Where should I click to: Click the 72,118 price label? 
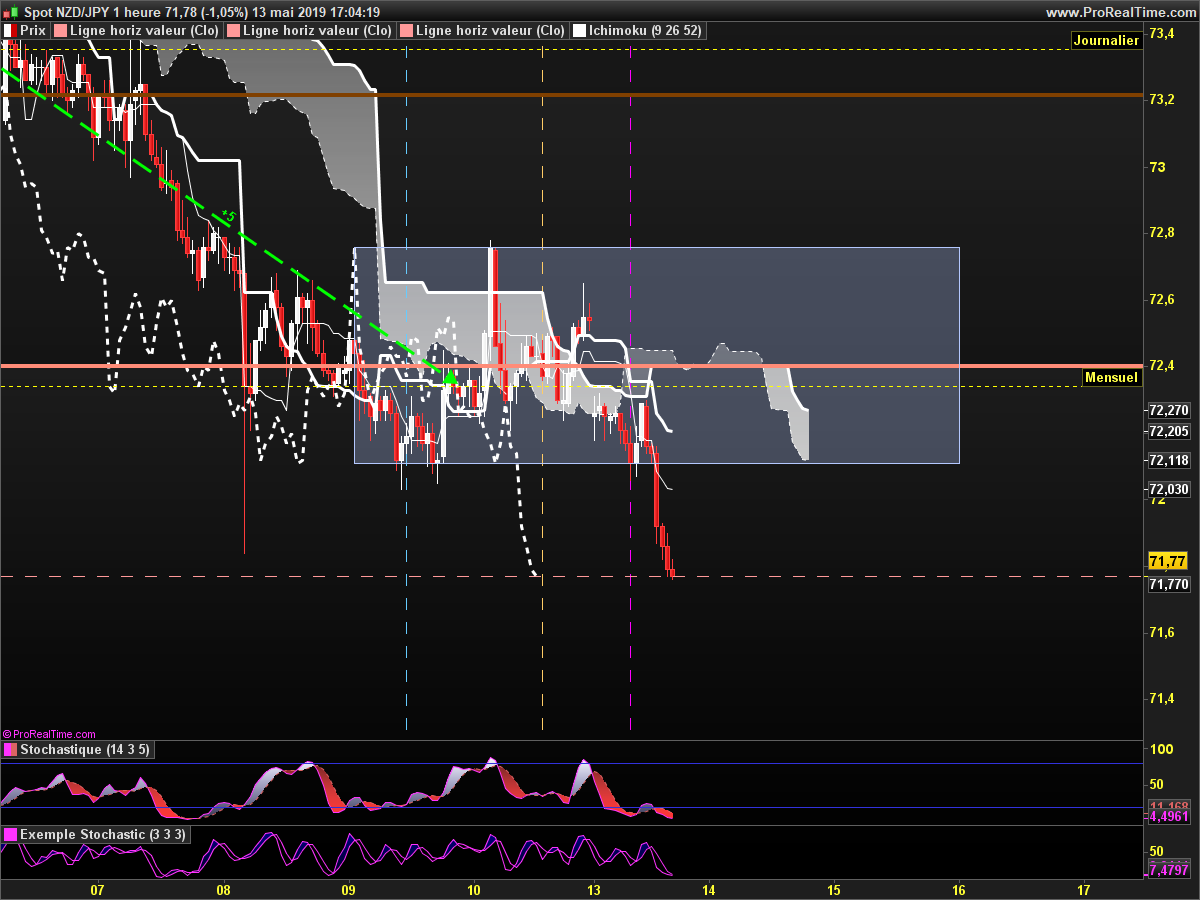tap(1170, 461)
